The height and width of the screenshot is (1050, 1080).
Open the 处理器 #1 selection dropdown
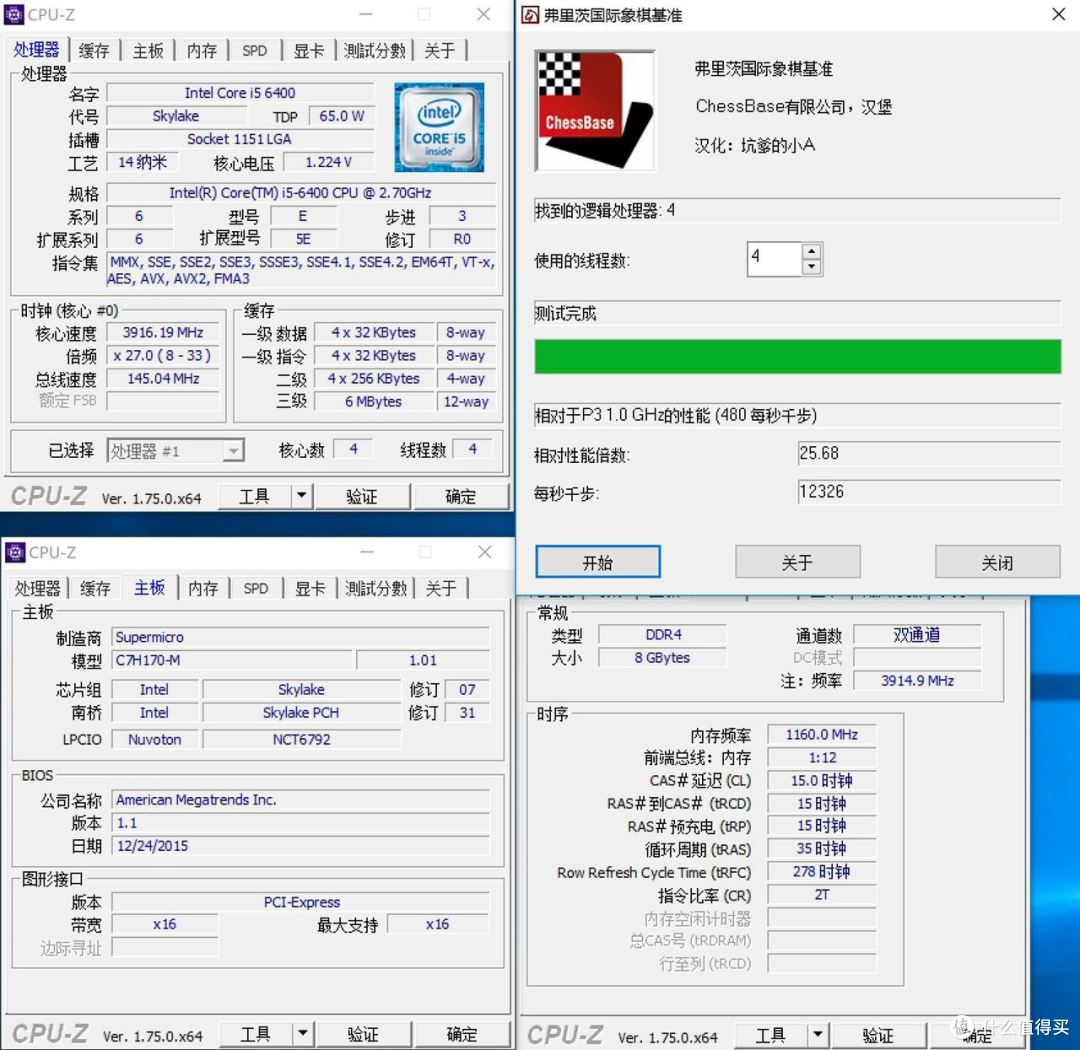[233, 451]
